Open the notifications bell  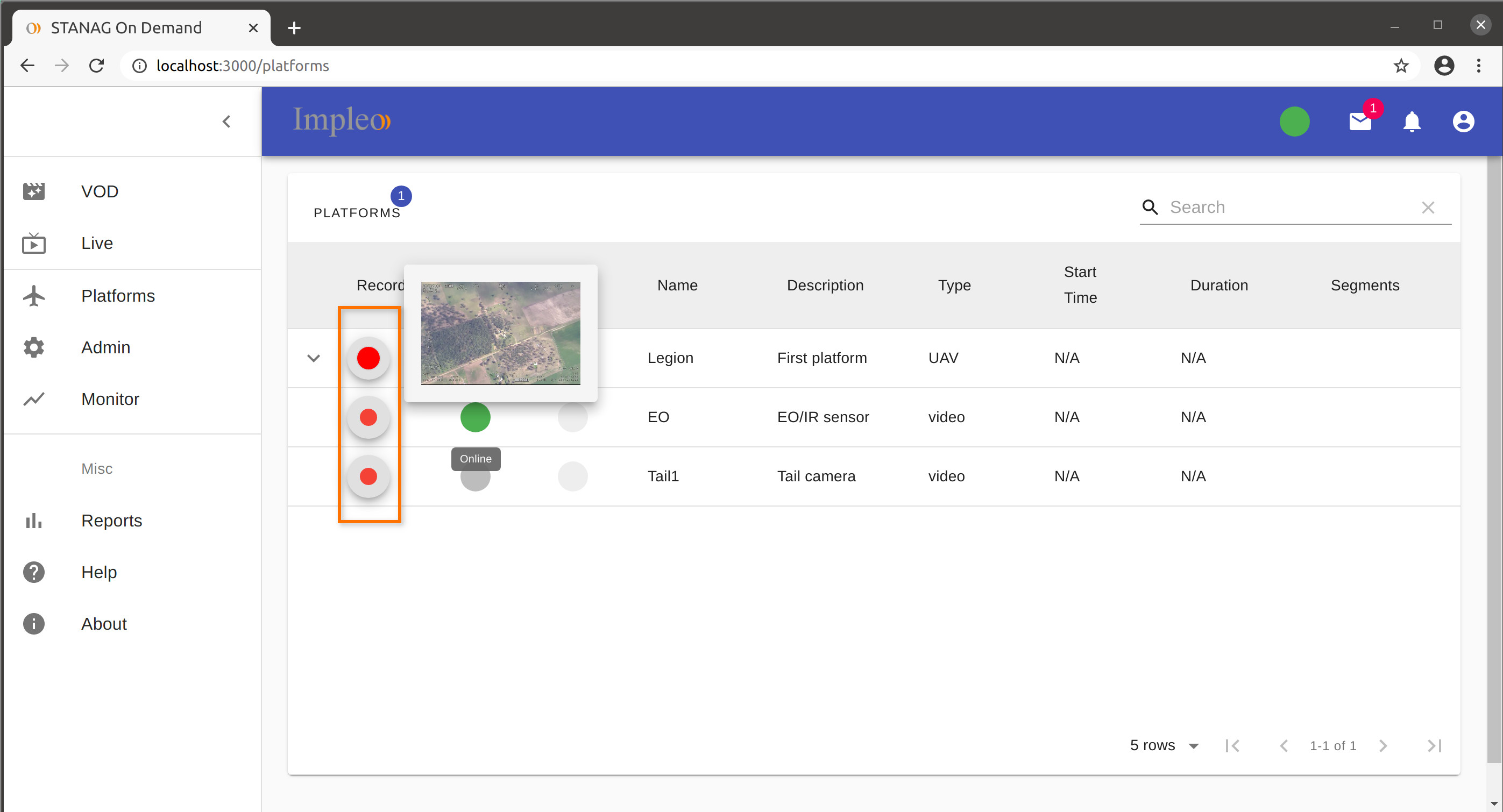point(1413,122)
